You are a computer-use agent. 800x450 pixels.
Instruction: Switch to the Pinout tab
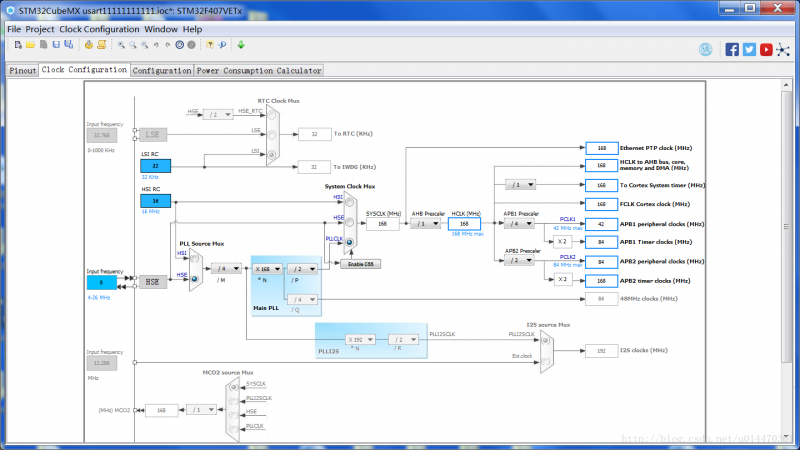tap(22, 71)
